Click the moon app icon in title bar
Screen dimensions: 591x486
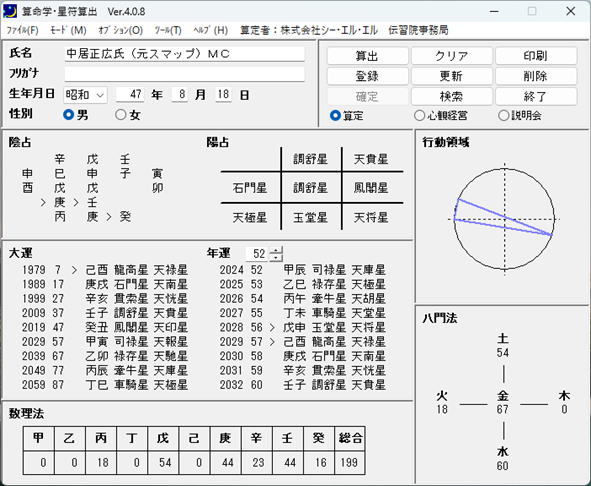10,11
